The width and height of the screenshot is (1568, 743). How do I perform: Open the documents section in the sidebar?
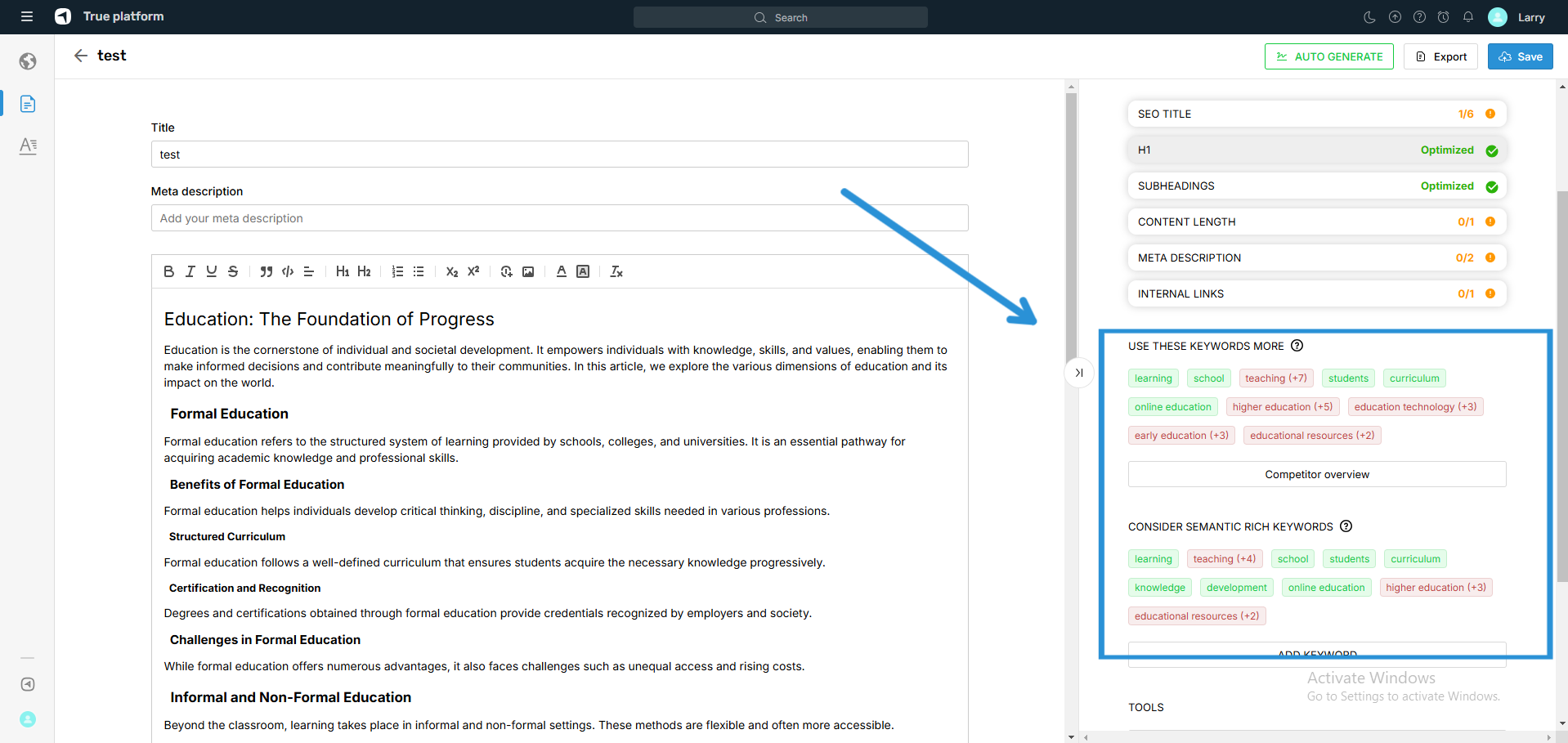tap(28, 104)
